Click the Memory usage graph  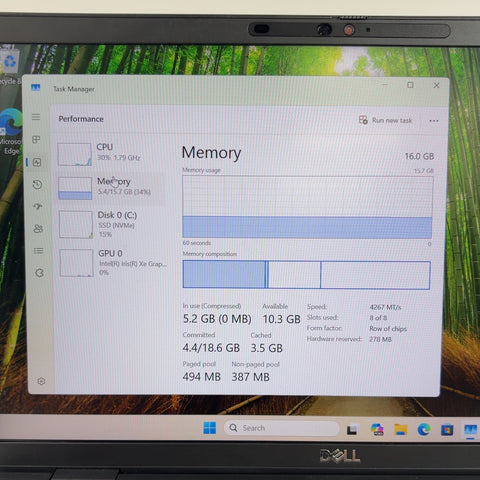click(x=307, y=207)
